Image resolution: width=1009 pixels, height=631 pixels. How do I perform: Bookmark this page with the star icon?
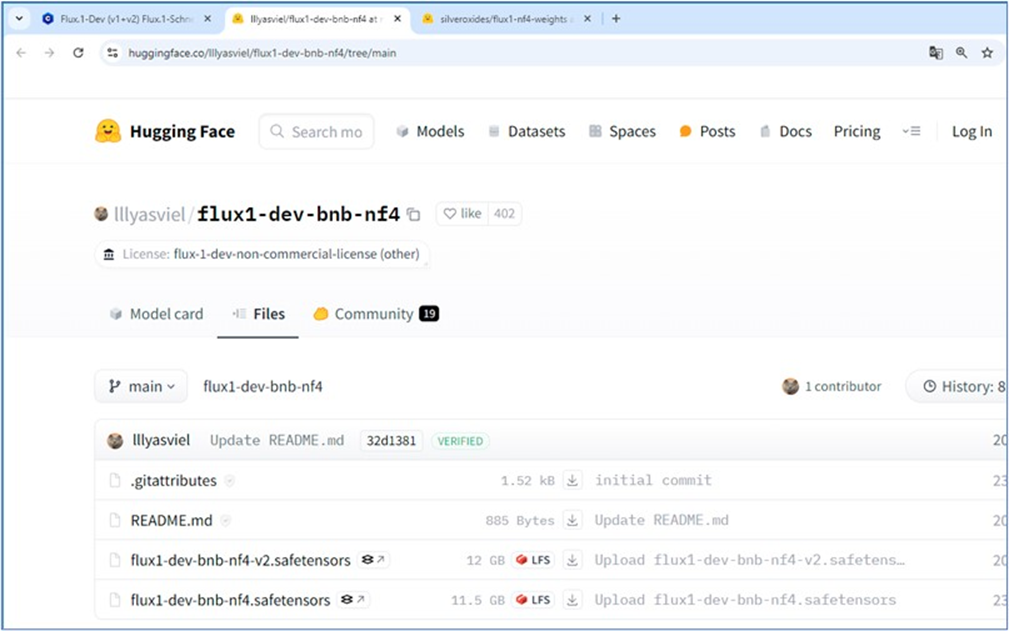click(x=987, y=53)
